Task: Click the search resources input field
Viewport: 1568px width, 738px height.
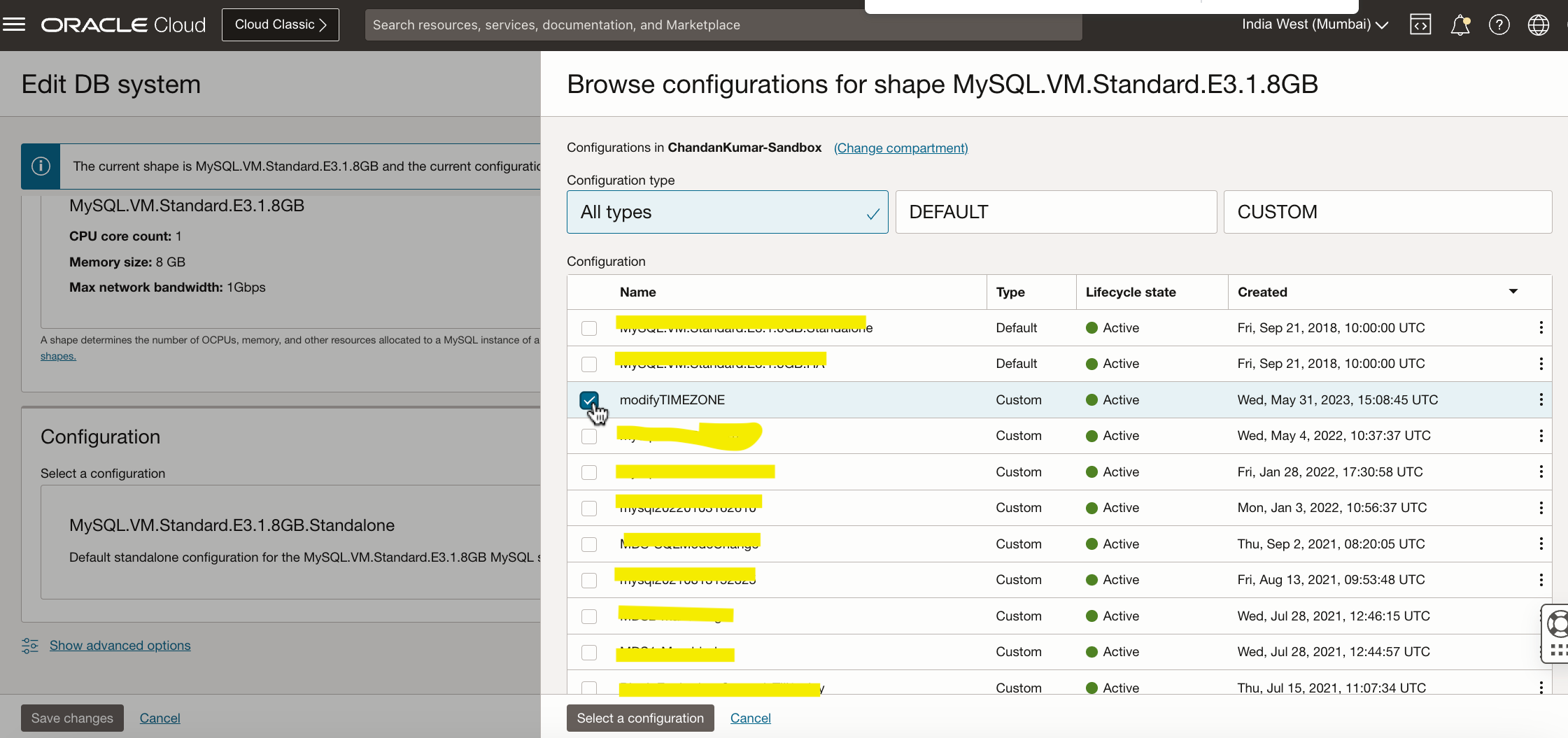Action: click(723, 25)
